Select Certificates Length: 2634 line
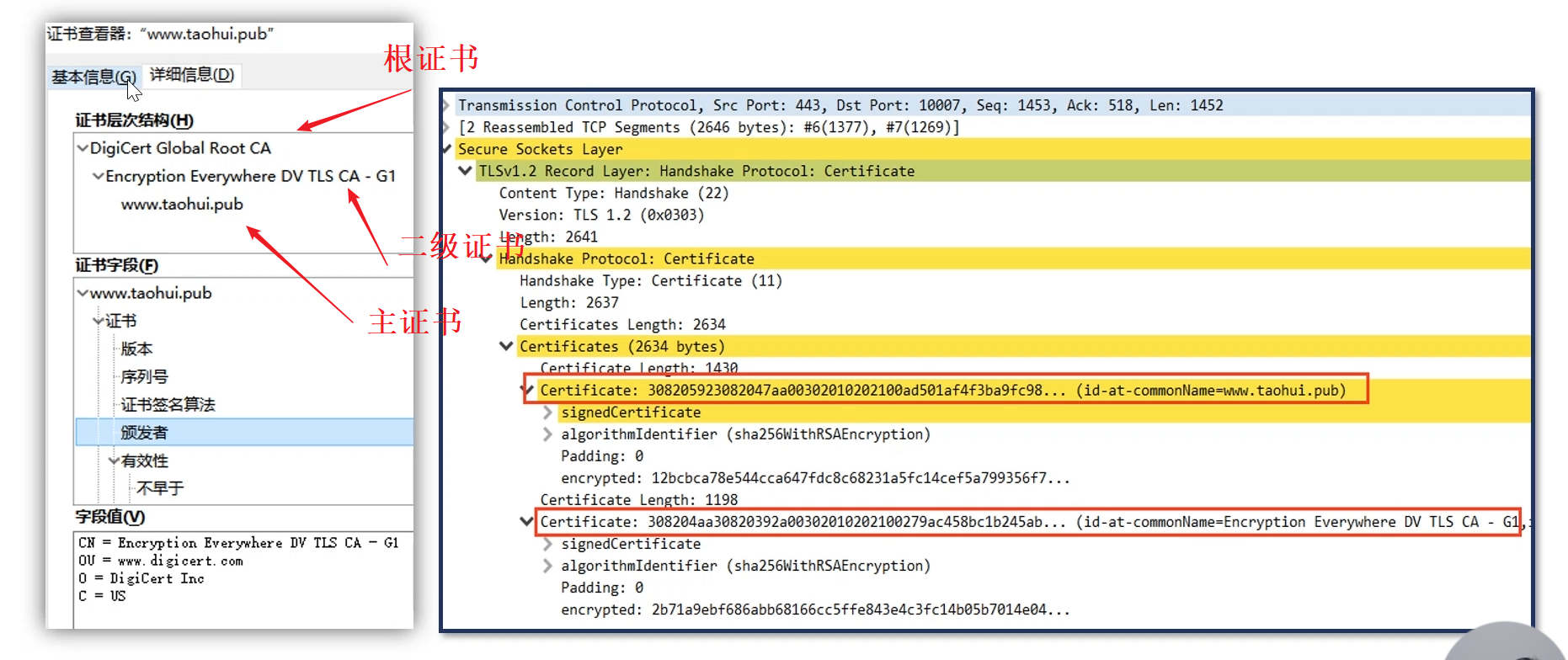This screenshot has width=1568, height=660. tap(622, 324)
